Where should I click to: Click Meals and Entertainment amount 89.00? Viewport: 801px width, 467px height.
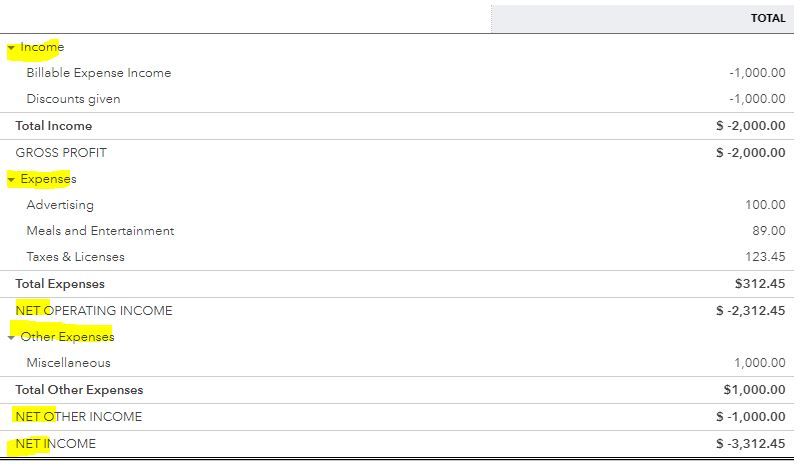coord(769,231)
